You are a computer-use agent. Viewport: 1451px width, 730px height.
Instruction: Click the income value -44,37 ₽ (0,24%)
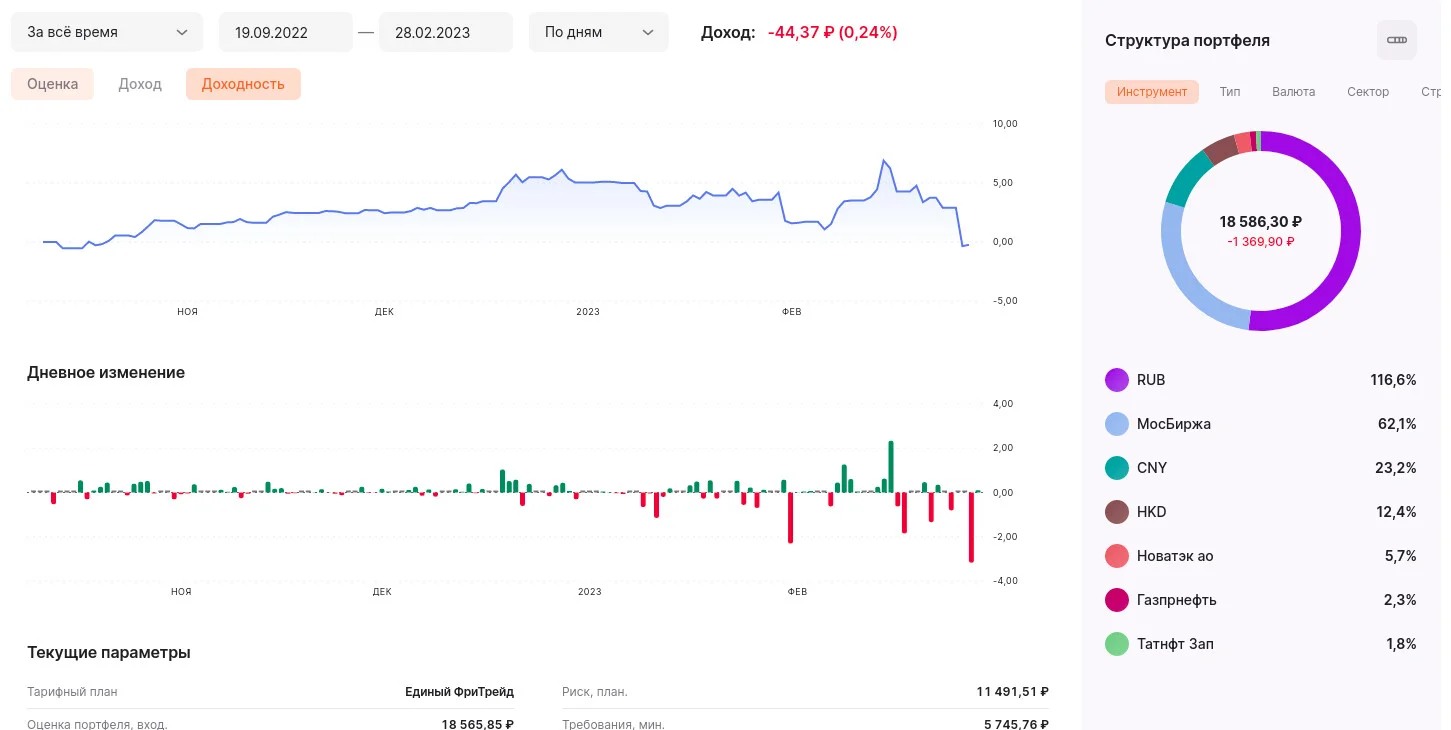click(832, 32)
